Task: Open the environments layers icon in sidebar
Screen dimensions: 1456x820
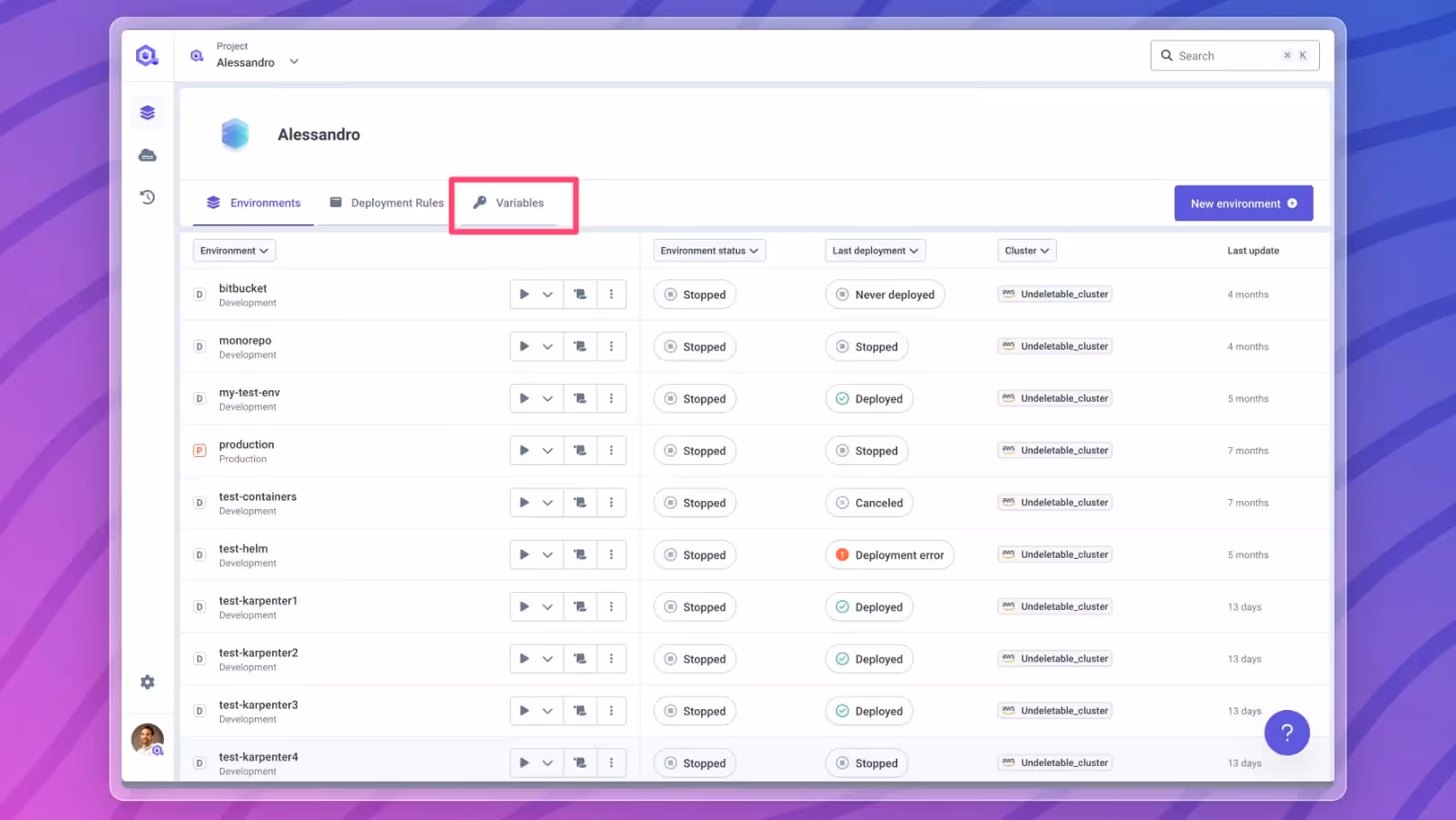Action: point(148,113)
